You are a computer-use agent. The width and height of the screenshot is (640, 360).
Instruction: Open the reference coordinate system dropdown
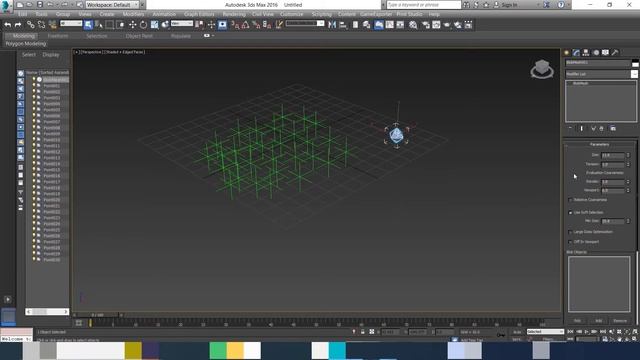[x=182, y=24]
